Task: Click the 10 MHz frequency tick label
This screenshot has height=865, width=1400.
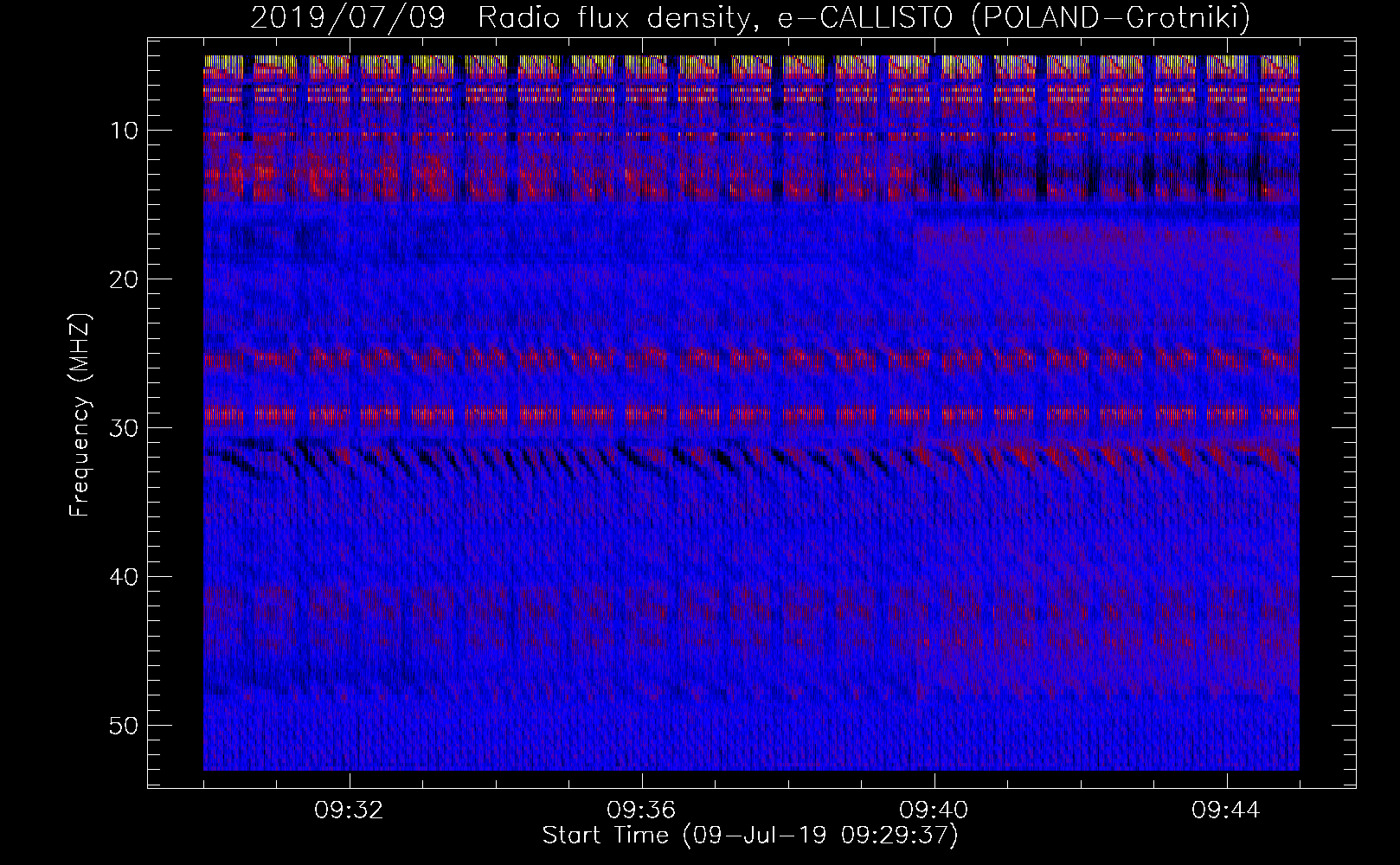Action: [125, 131]
